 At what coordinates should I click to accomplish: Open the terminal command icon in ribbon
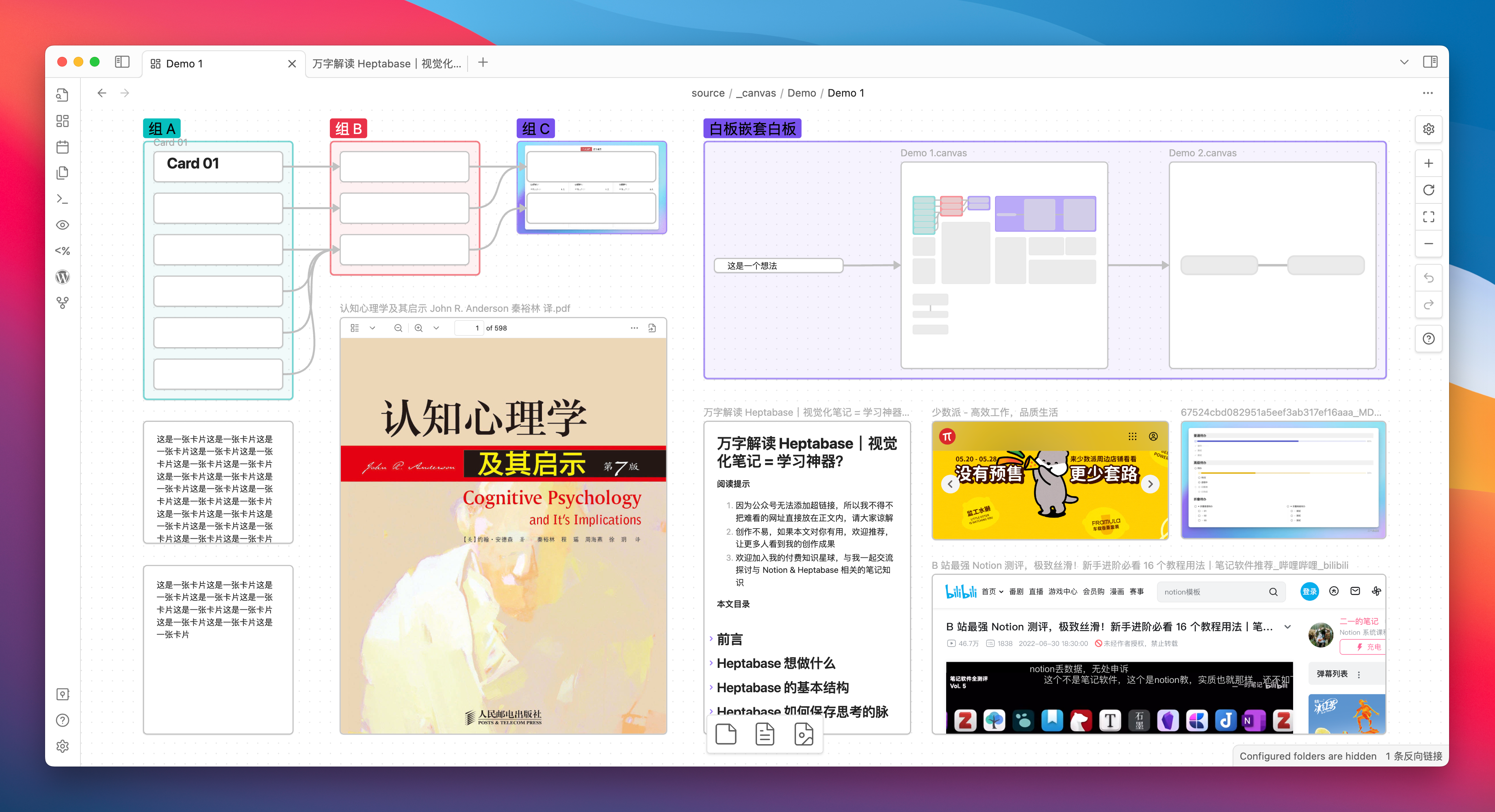tap(63, 199)
